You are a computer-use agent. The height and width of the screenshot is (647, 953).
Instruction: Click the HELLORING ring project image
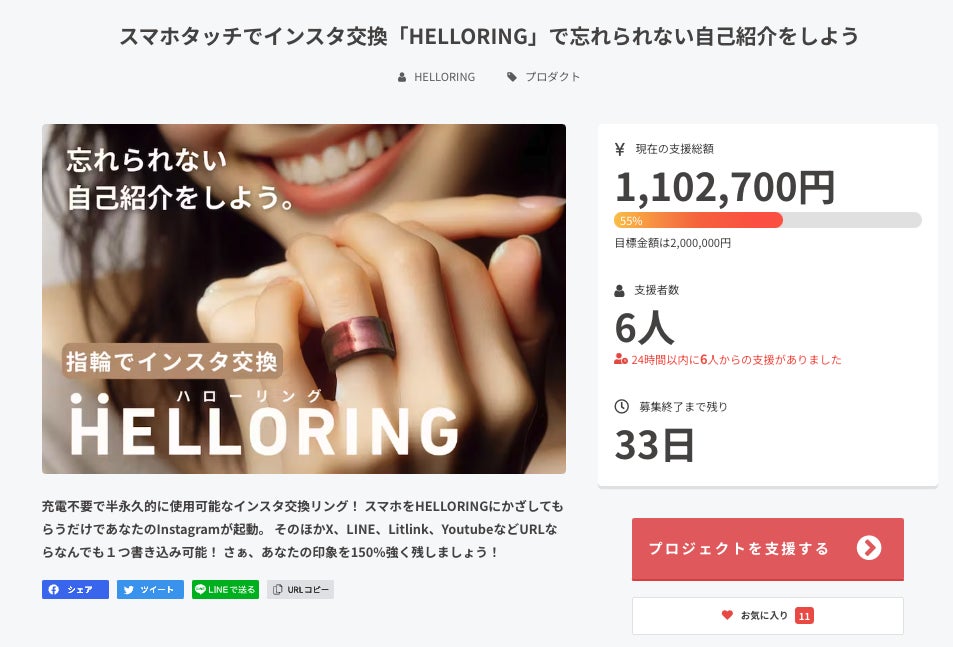304,299
